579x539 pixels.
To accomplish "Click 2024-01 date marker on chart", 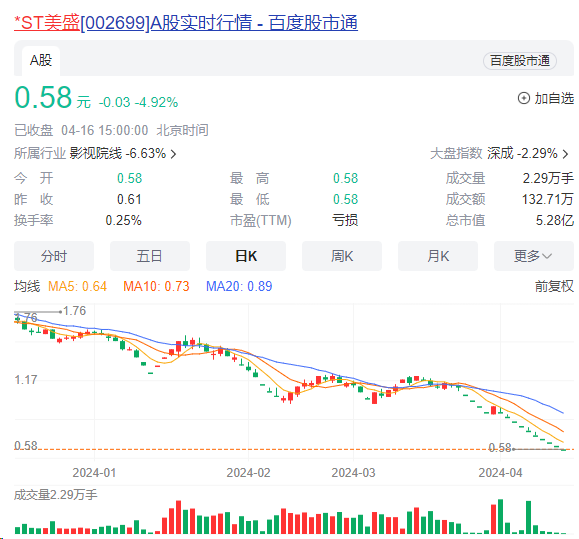I will (x=94, y=473).
